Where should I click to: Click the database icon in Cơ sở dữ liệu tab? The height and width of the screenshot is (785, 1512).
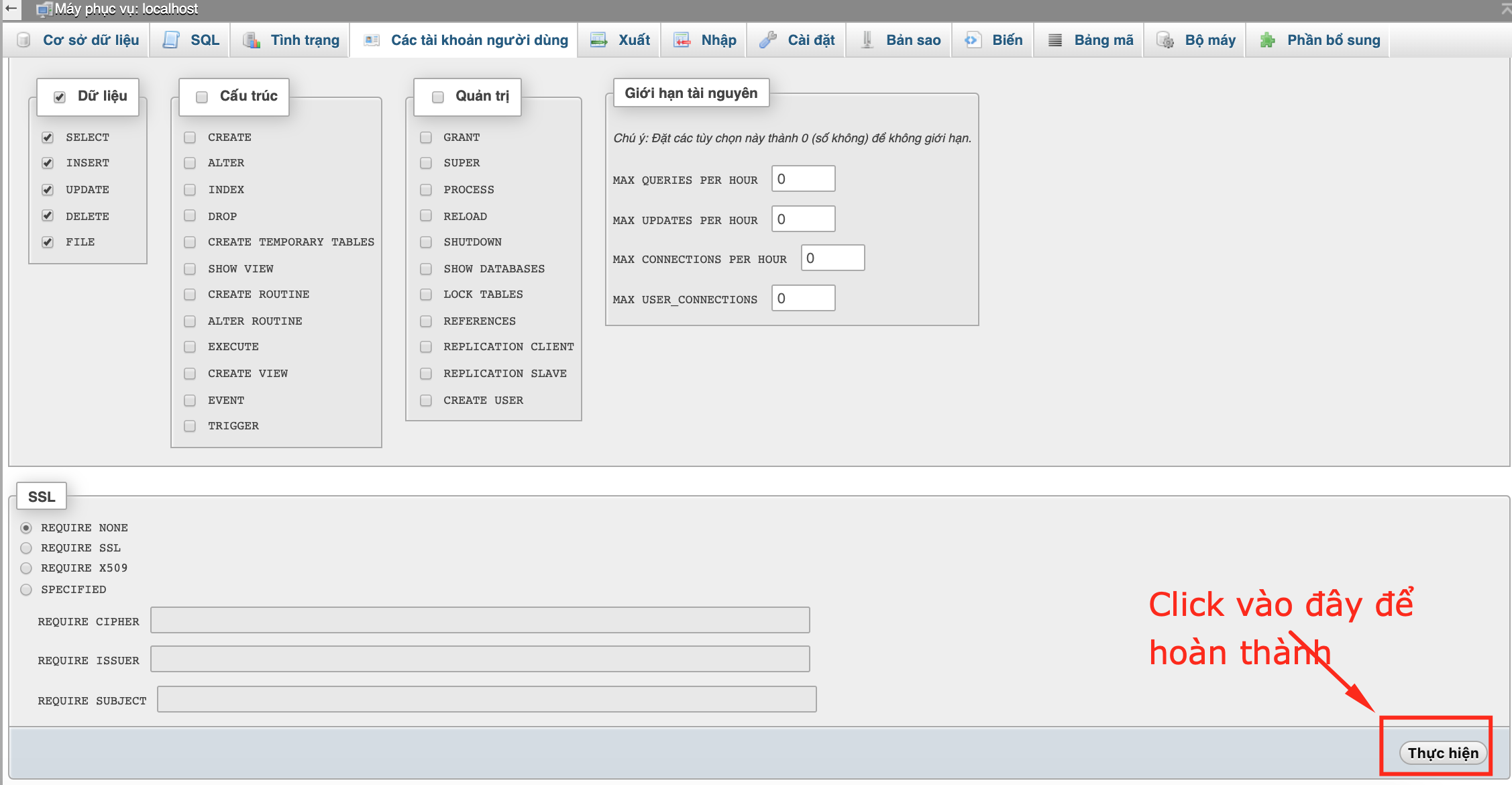(x=23, y=40)
